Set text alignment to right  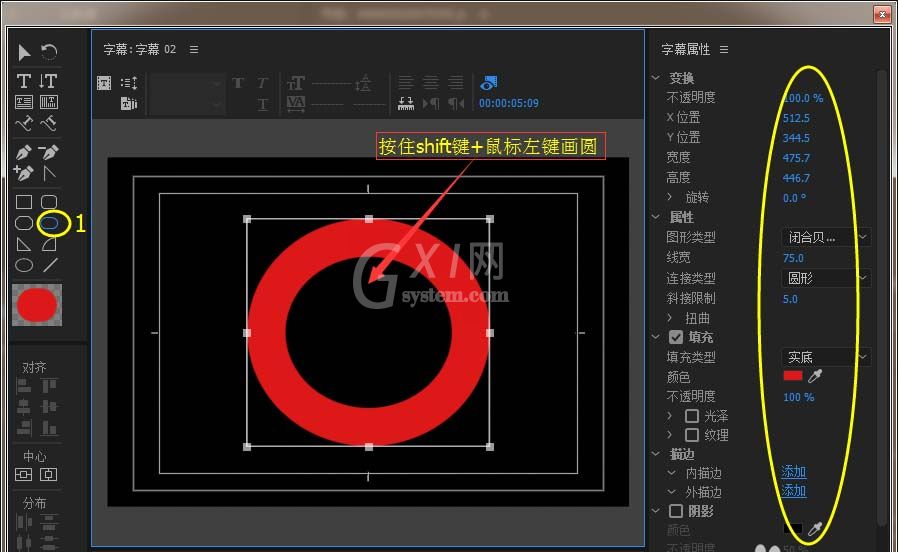[x=456, y=83]
